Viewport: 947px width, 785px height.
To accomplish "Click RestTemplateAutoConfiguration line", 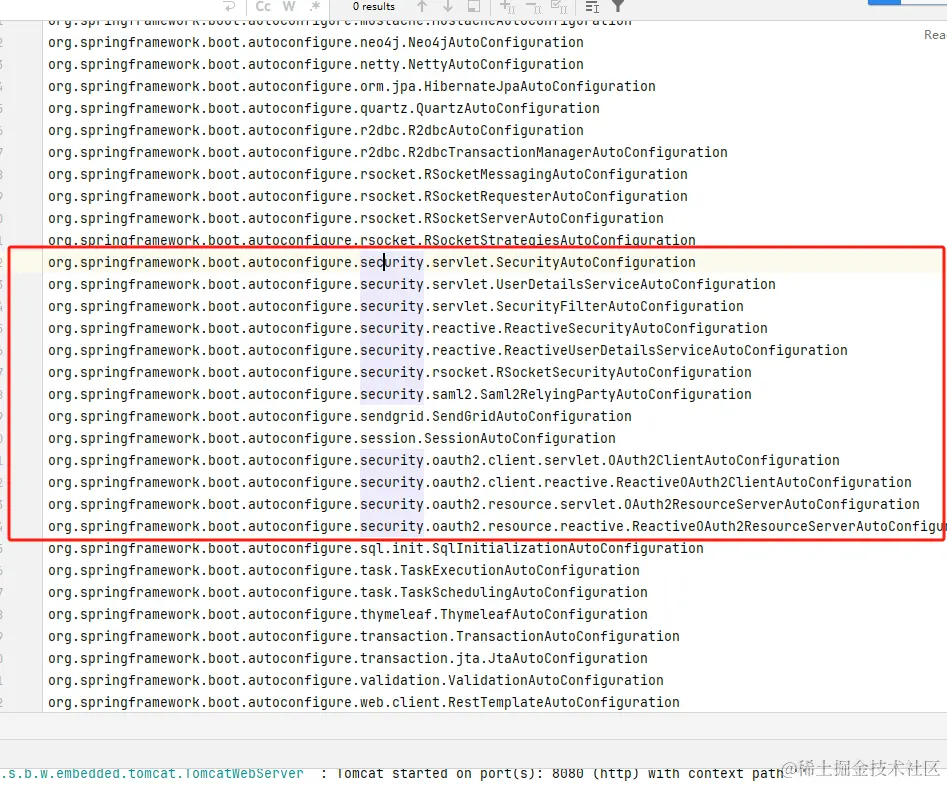I will [364, 702].
